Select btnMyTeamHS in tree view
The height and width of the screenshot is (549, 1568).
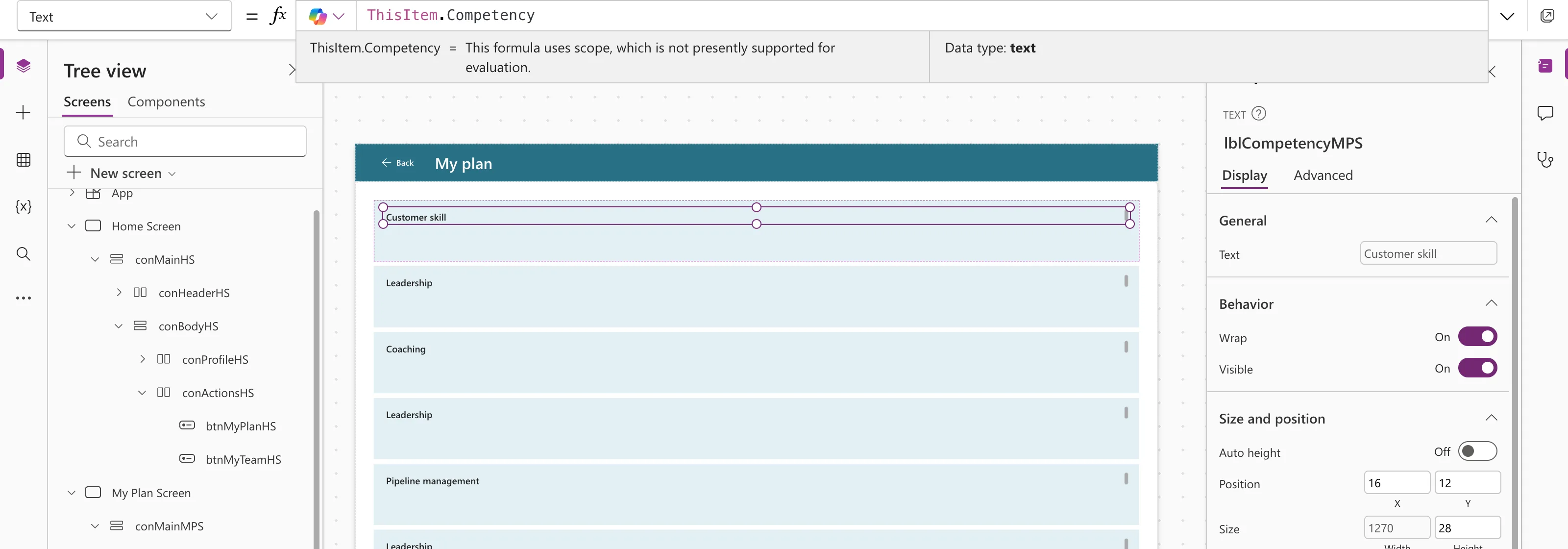[x=244, y=459]
